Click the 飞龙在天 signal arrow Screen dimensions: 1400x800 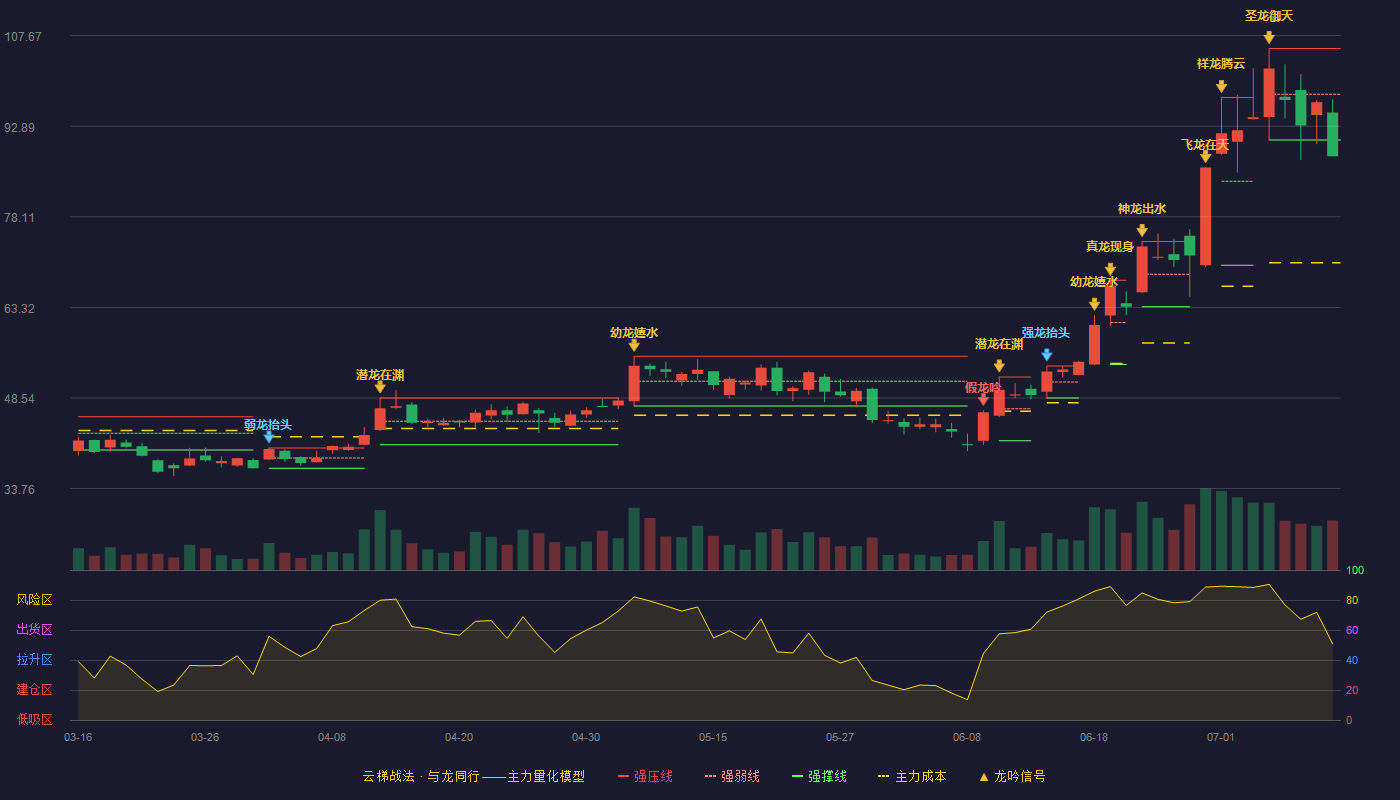point(1205,156)
